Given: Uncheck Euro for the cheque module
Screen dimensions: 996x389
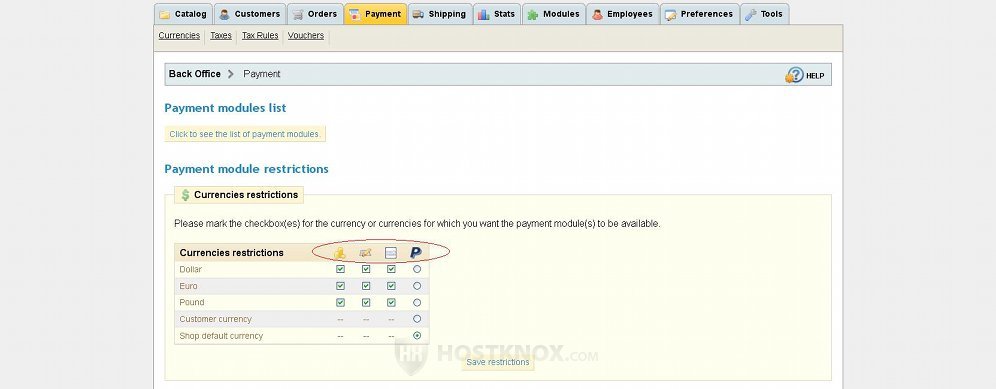Looking at the screenshot, I should (x=366, y=286).
